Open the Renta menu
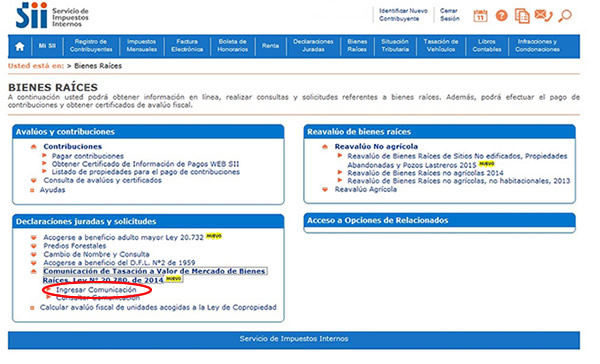Screen dimensions: 600x364 tap(270, 46)
